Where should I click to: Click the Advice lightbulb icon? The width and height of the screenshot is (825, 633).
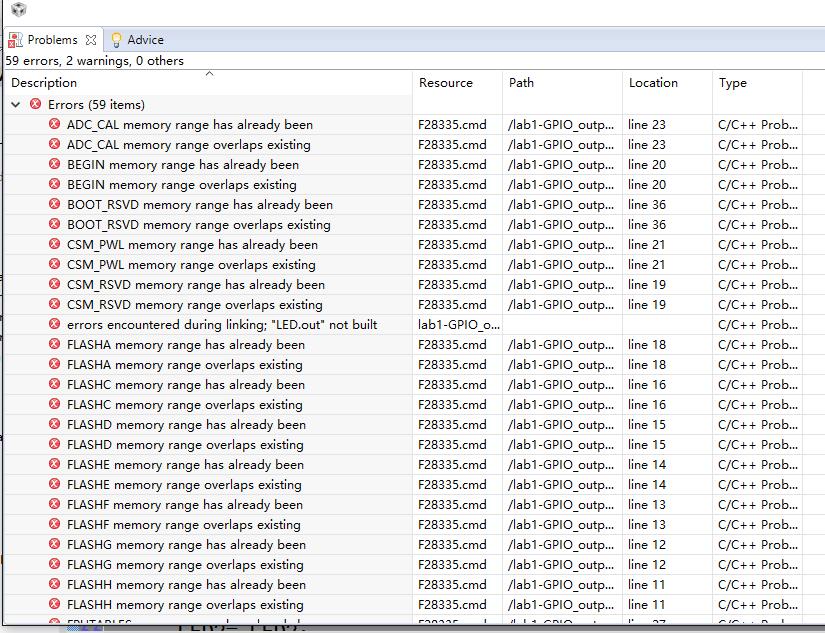(116, 40)
